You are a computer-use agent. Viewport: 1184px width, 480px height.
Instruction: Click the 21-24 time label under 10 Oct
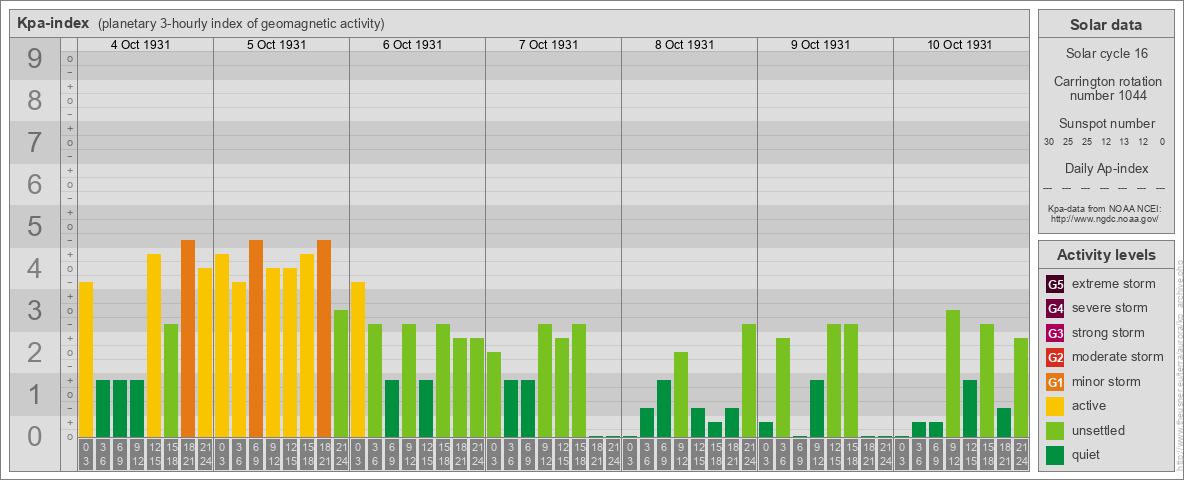tap(1021, 455)
